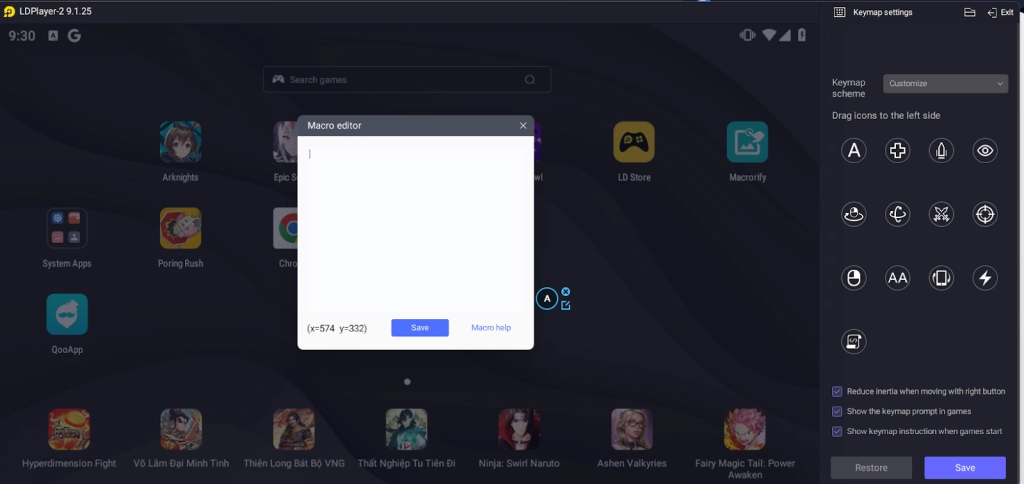Viewport: 1024px width, 484px height.
Task: Select the single-tap key 'A' icon
Action: [853, 151]
